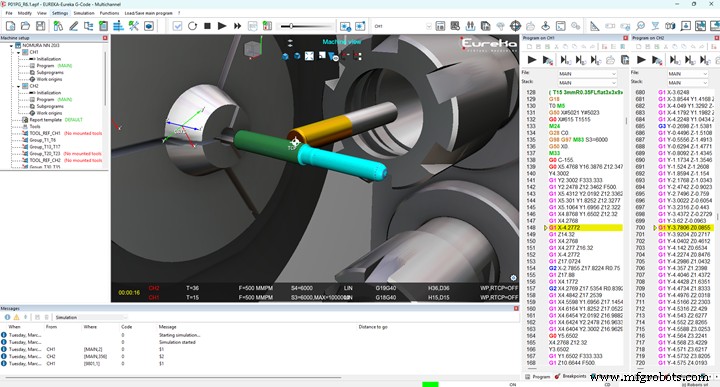Click the console window icon in the toolbar
The height and width of the screenshot is (387, 720).
click(x=561, y=26)
